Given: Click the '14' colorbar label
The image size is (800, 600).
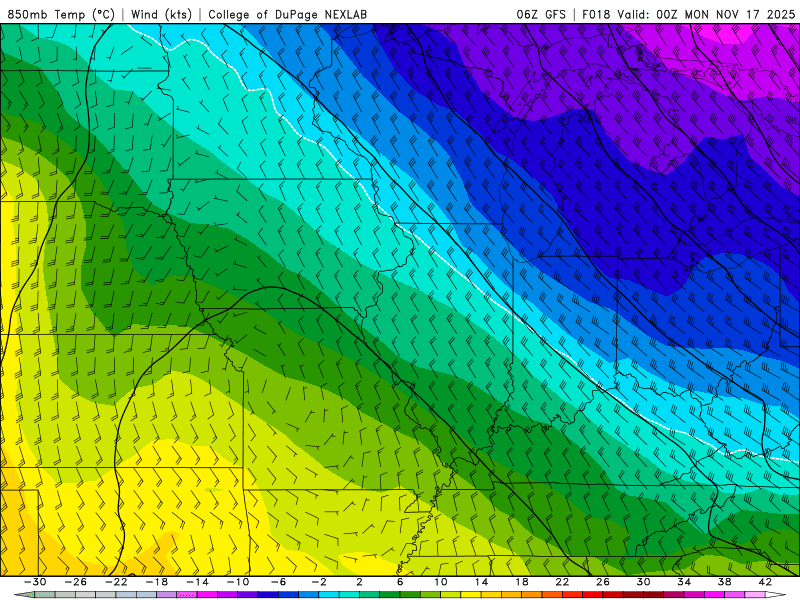Looking at the screenshot, I should (481, 582).
